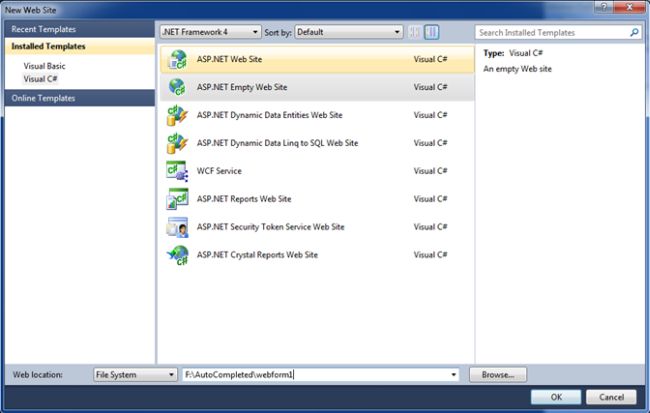Pick the WCF Service template icon
650x413 pixels.
coord(177,171)
